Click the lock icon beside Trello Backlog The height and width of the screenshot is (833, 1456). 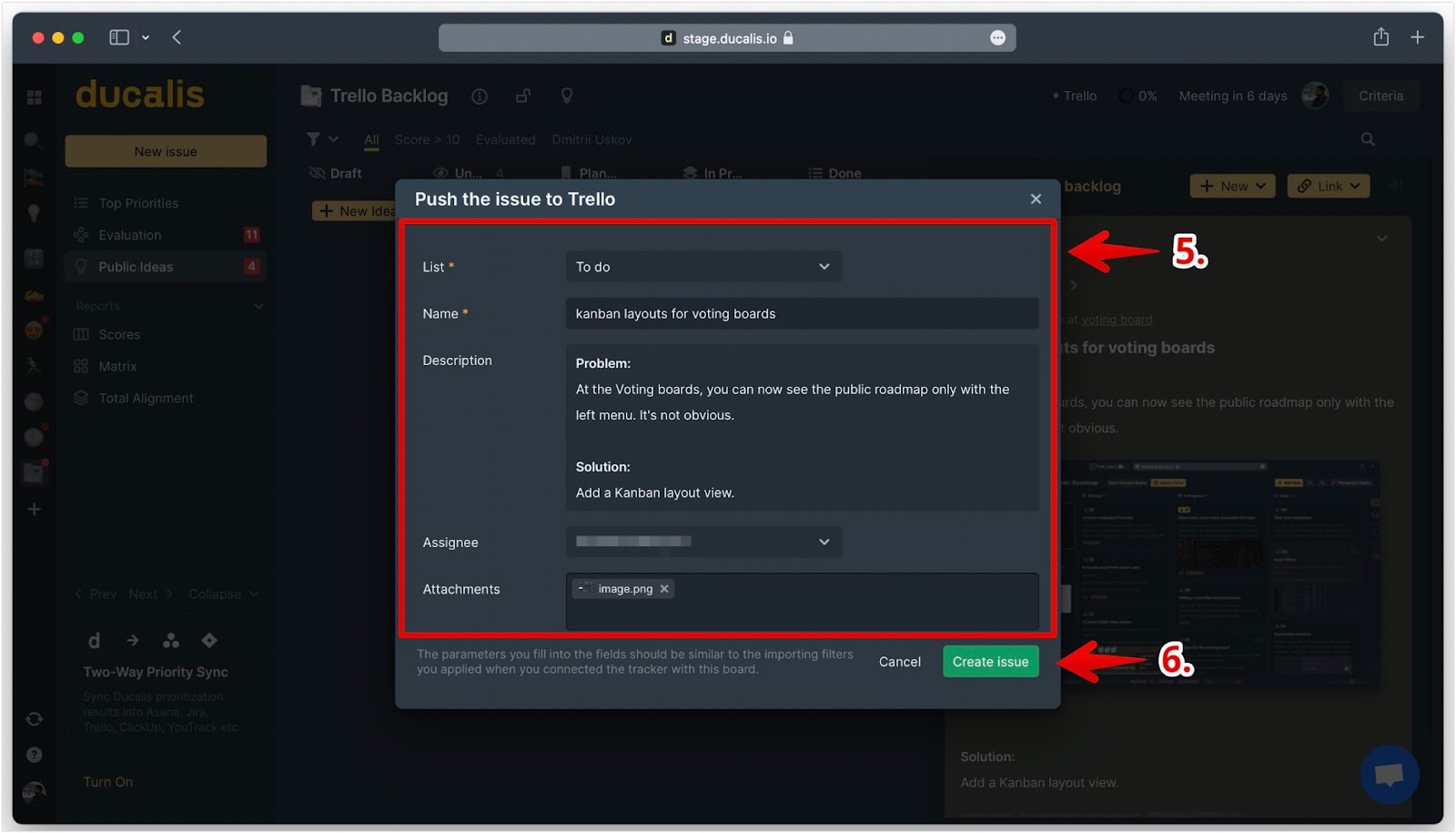pyautogui.click(x=523, y=96)
